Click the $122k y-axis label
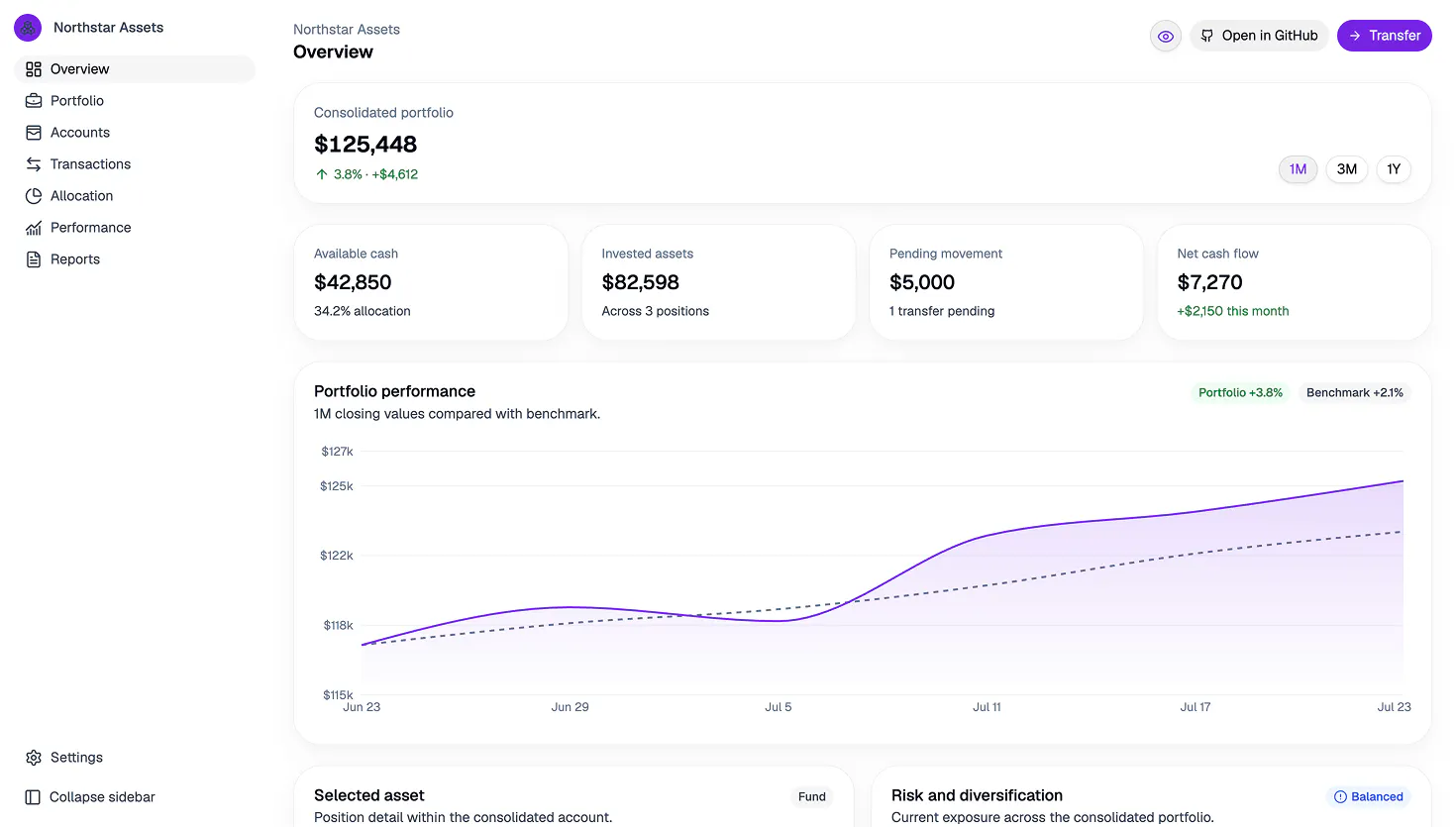1456x827 pixels. coord(337,556)
